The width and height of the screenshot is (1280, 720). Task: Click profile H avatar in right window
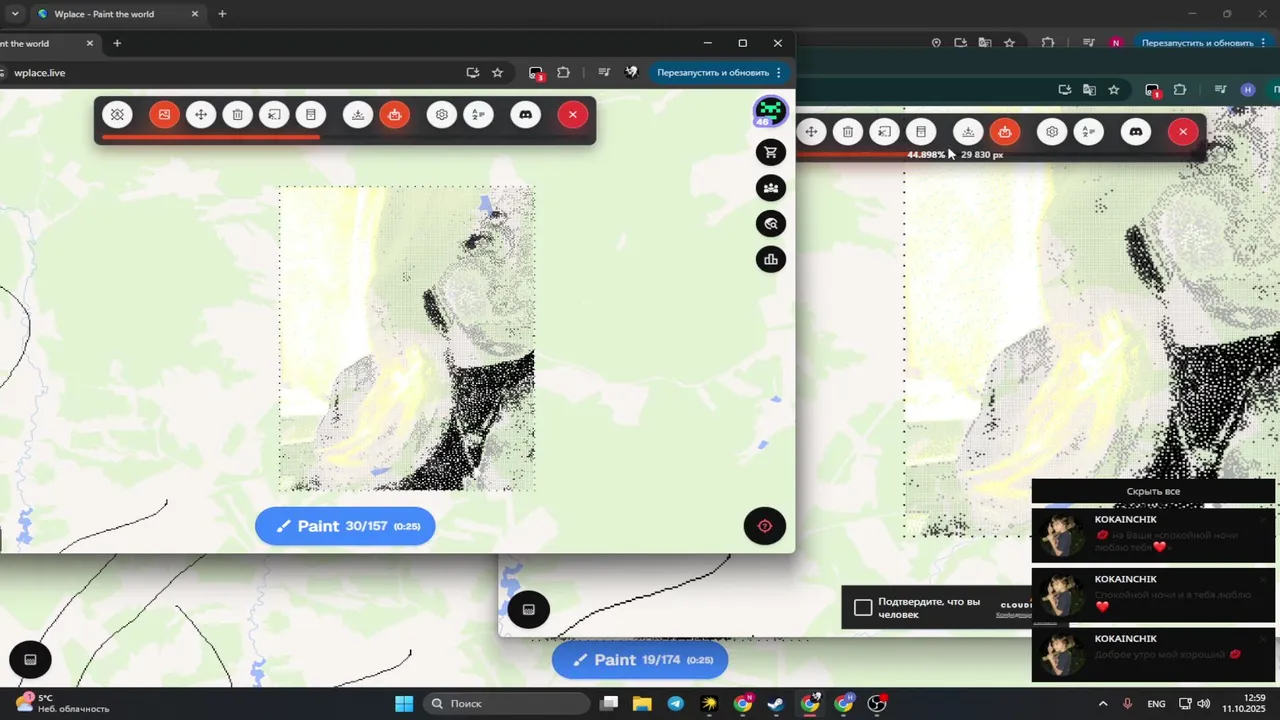point(1247,90)
